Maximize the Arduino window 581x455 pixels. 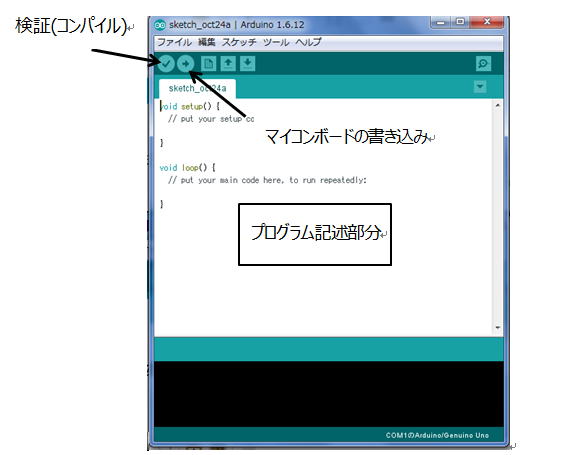460,22
